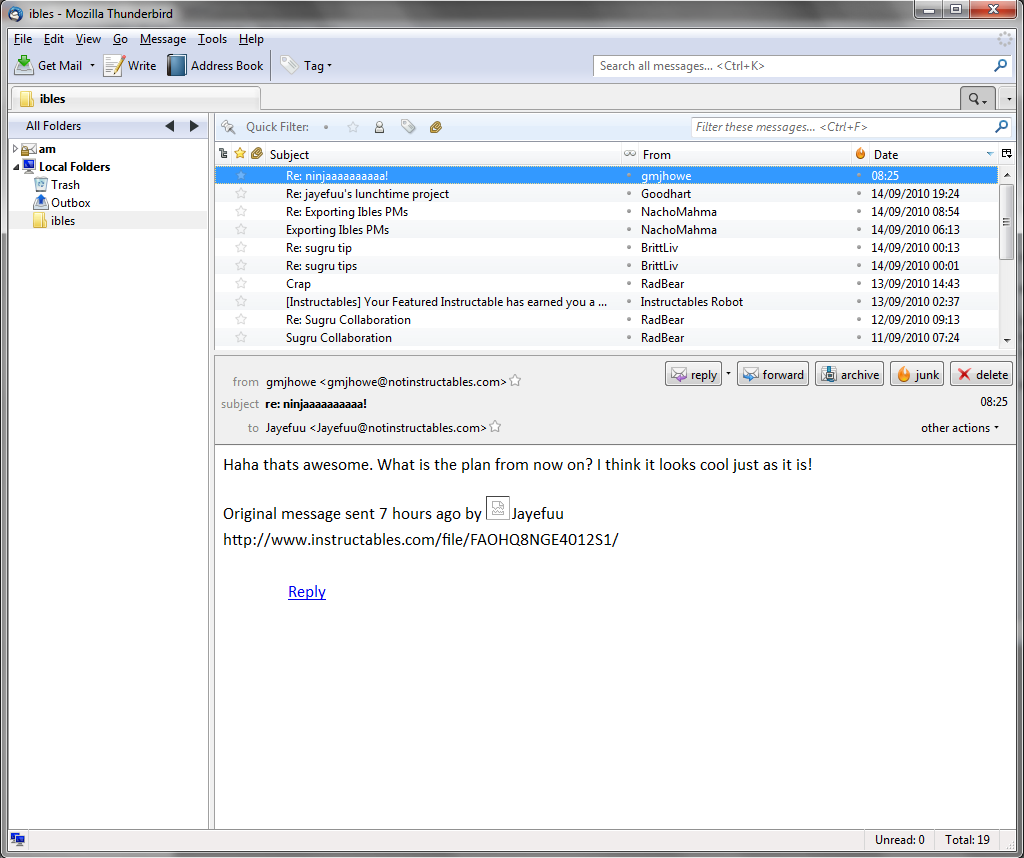Switch to next folder view arrow
Image resolution: width=1024 pixels, height=858 pixels.
pyautogui.click(x=194, y=126)
